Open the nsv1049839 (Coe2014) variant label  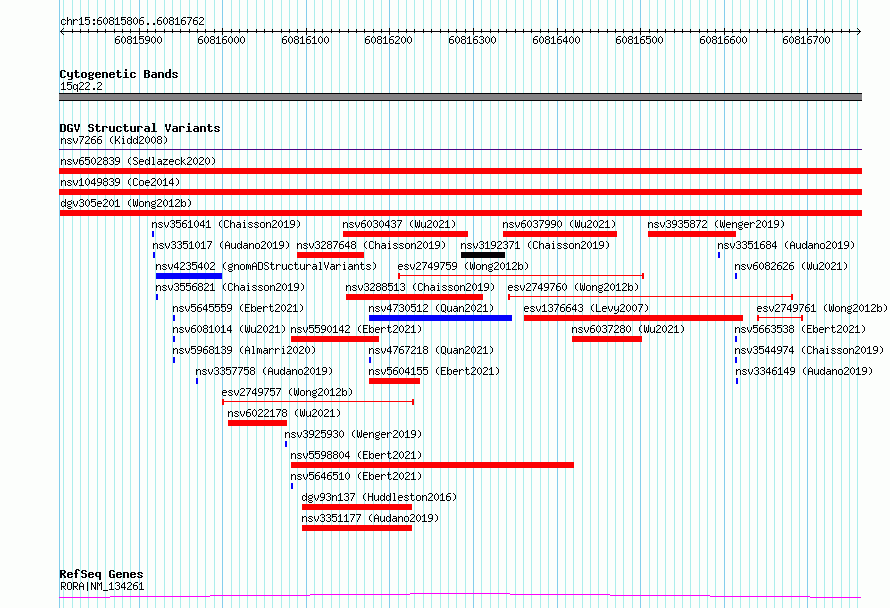[120, 182]
